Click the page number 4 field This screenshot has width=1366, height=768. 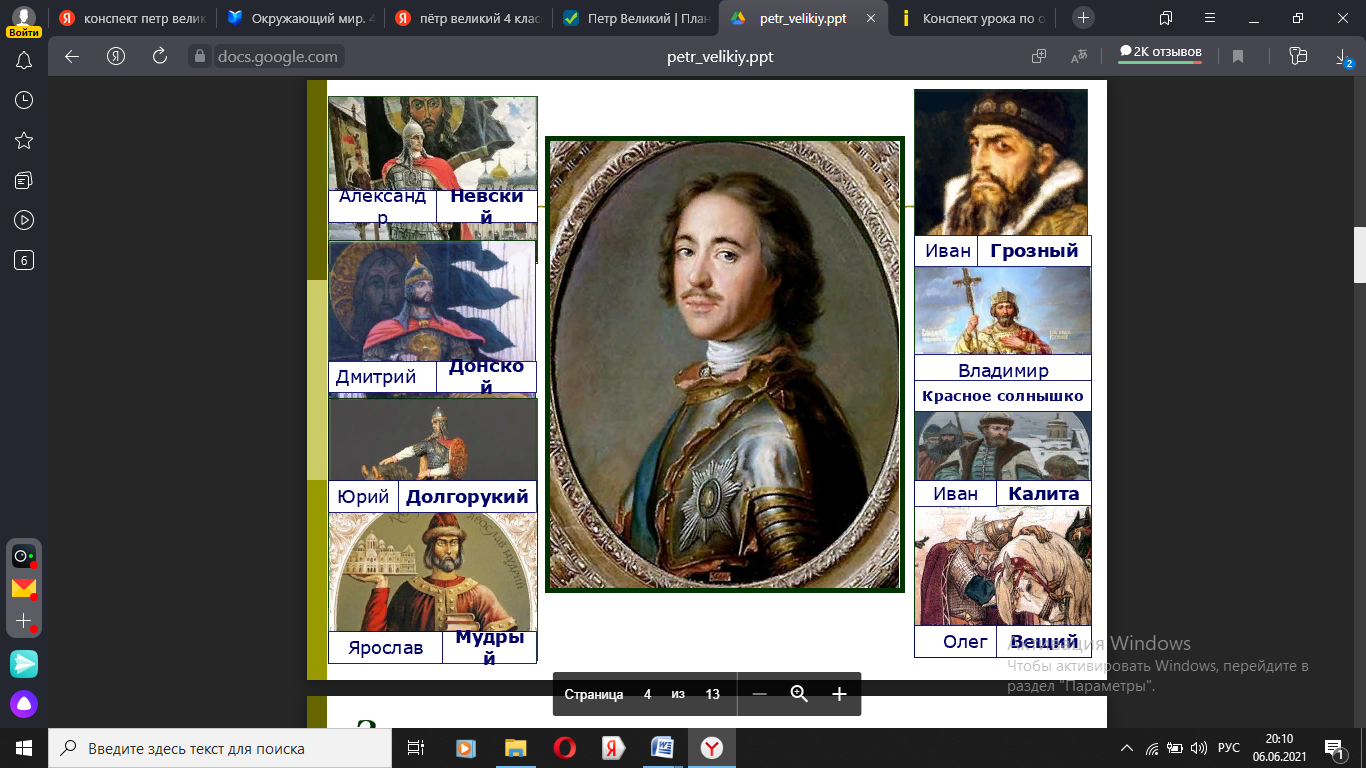[647, 694]
